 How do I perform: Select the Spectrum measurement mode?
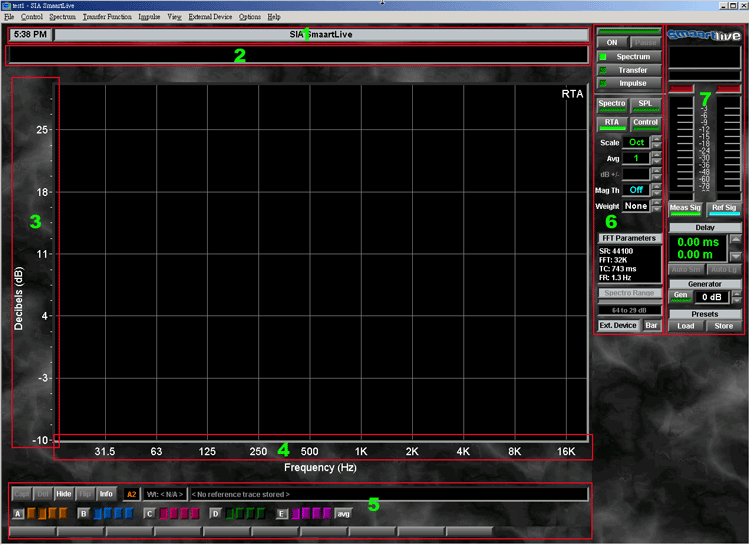(633, 57)
